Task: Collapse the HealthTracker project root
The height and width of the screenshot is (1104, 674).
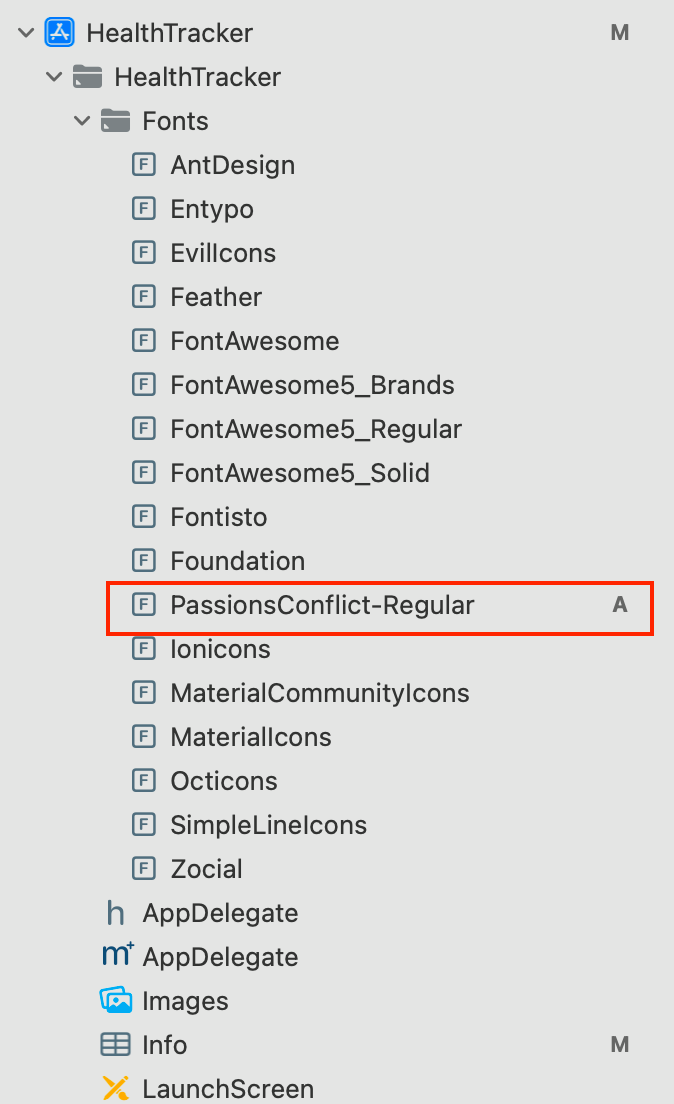Action: pos(23,32)
